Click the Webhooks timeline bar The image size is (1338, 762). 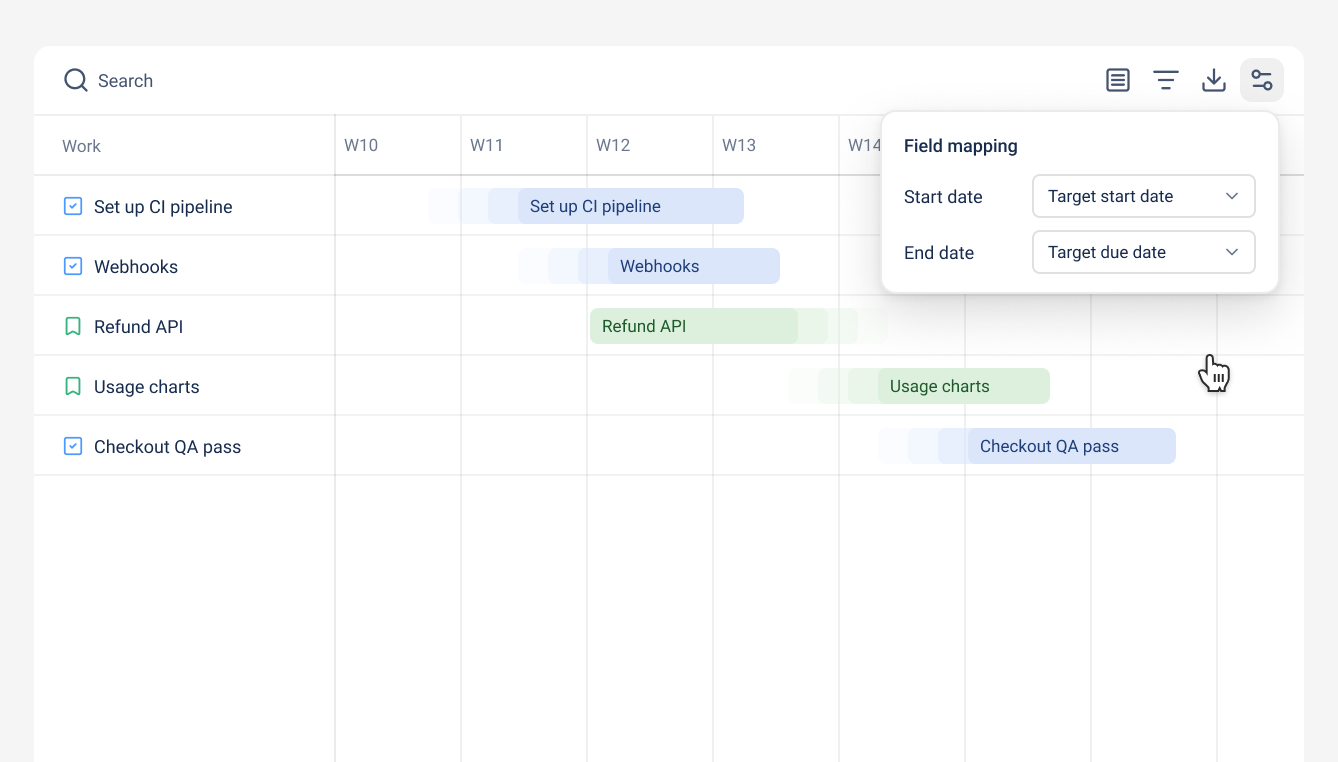[694, 266]
